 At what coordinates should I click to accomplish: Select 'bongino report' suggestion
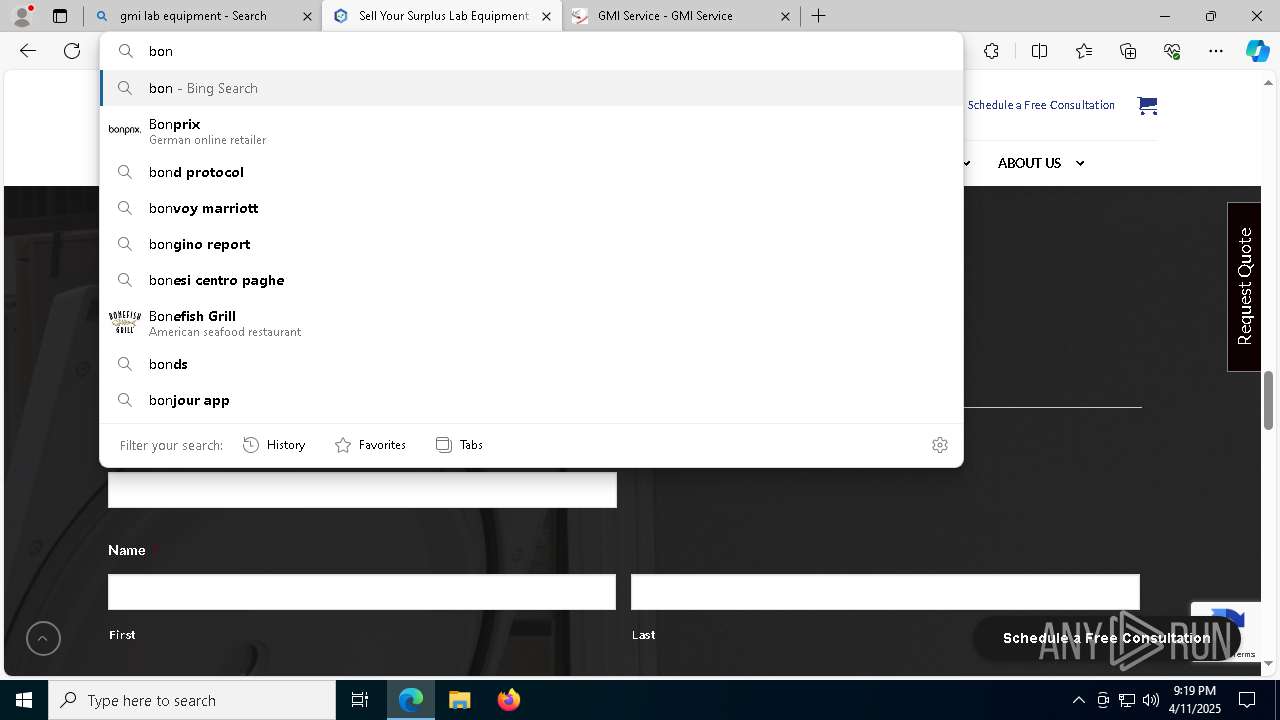[531, 244]
